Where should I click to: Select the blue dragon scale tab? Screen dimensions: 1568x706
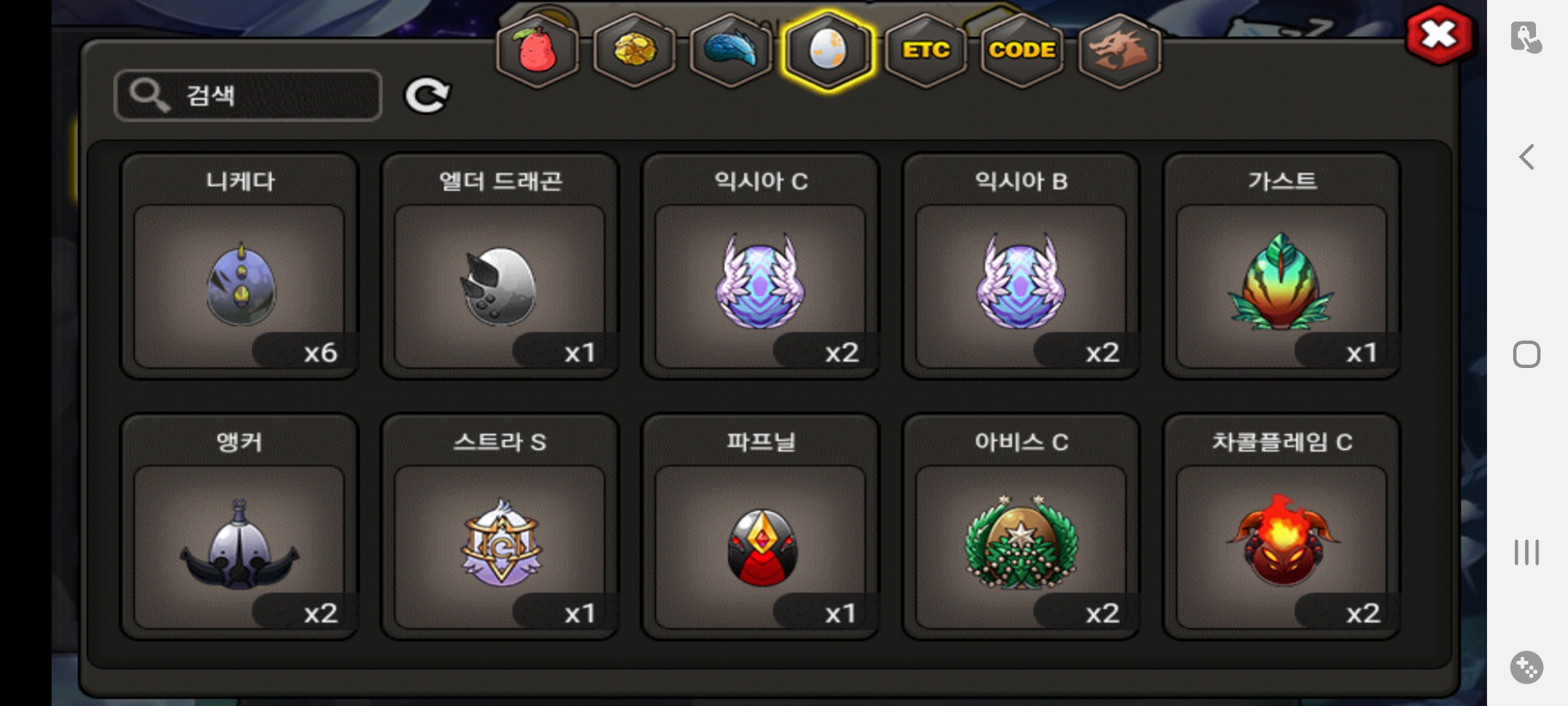pyautogui.click(x=731, y=50)
